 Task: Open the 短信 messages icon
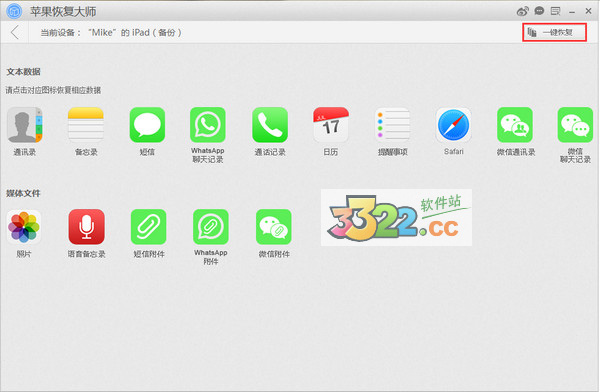147,125
